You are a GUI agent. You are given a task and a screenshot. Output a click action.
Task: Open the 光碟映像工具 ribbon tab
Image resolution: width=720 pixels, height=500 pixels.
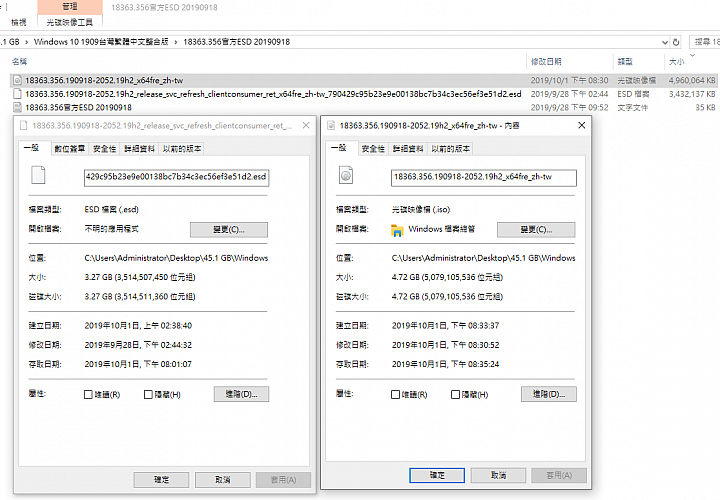(70, 22)
